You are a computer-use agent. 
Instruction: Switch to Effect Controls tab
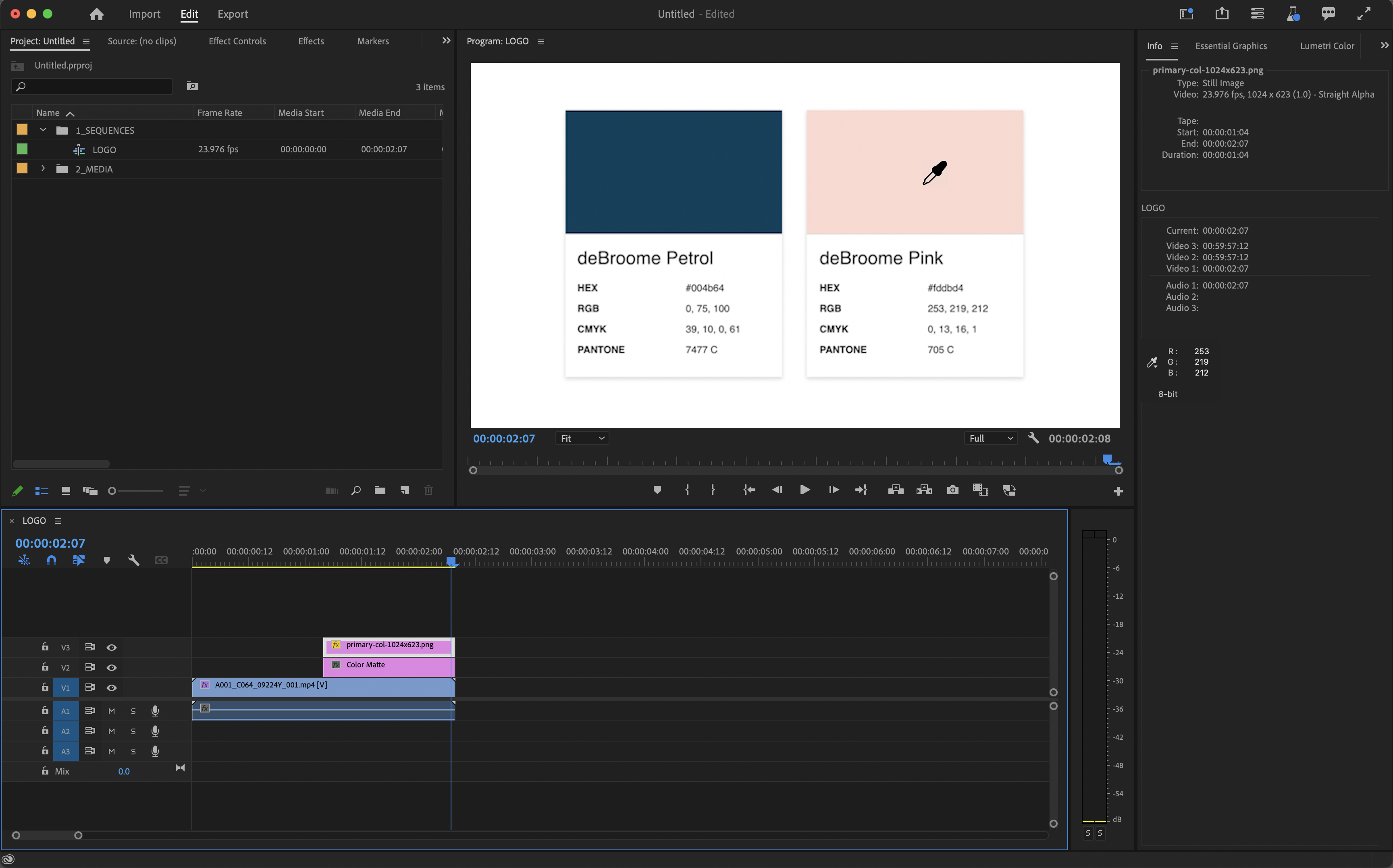point(237,42)
